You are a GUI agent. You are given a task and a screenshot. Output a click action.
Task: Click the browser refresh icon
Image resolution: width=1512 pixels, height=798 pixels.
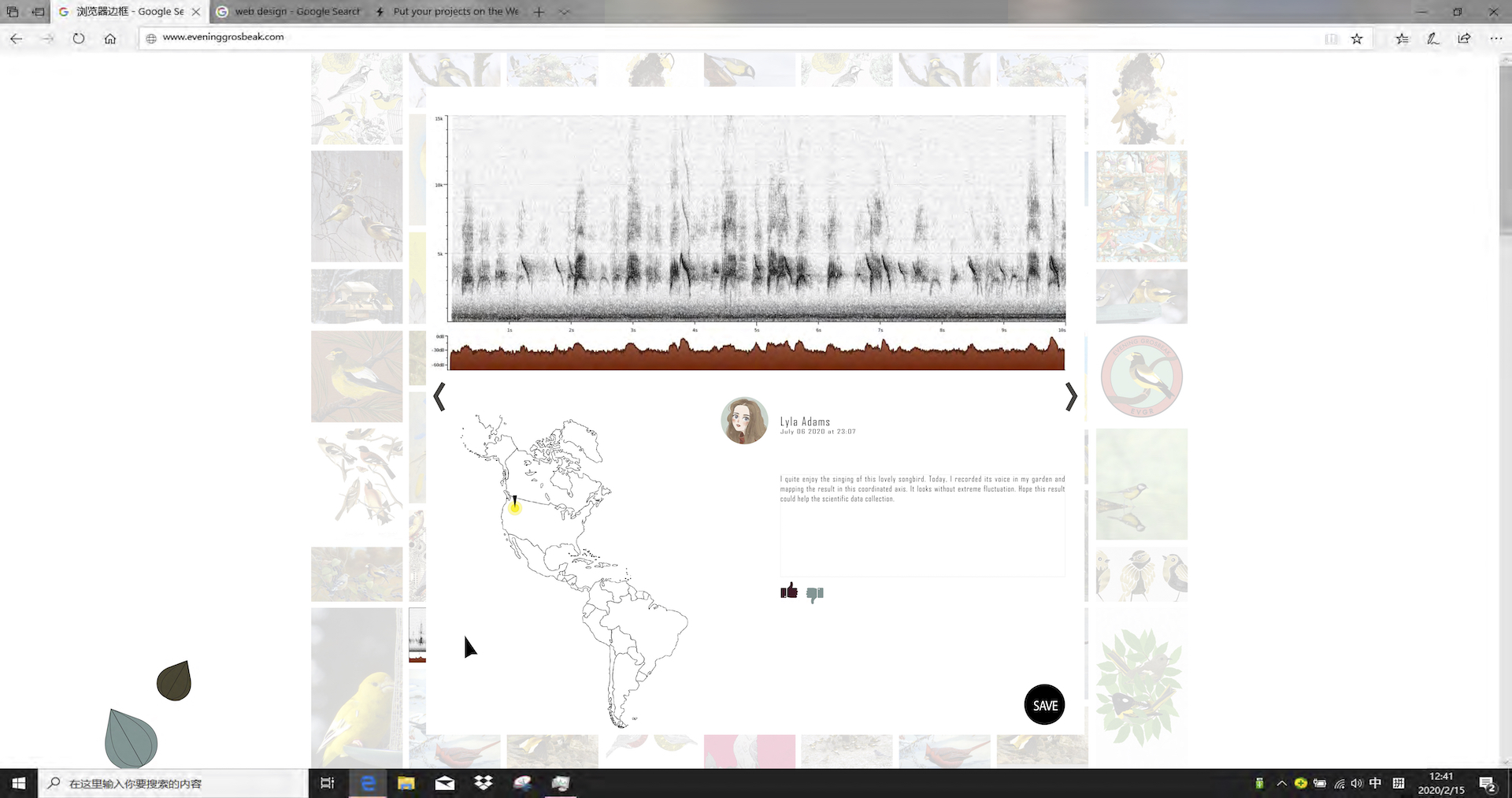click(x=79, y=38)
